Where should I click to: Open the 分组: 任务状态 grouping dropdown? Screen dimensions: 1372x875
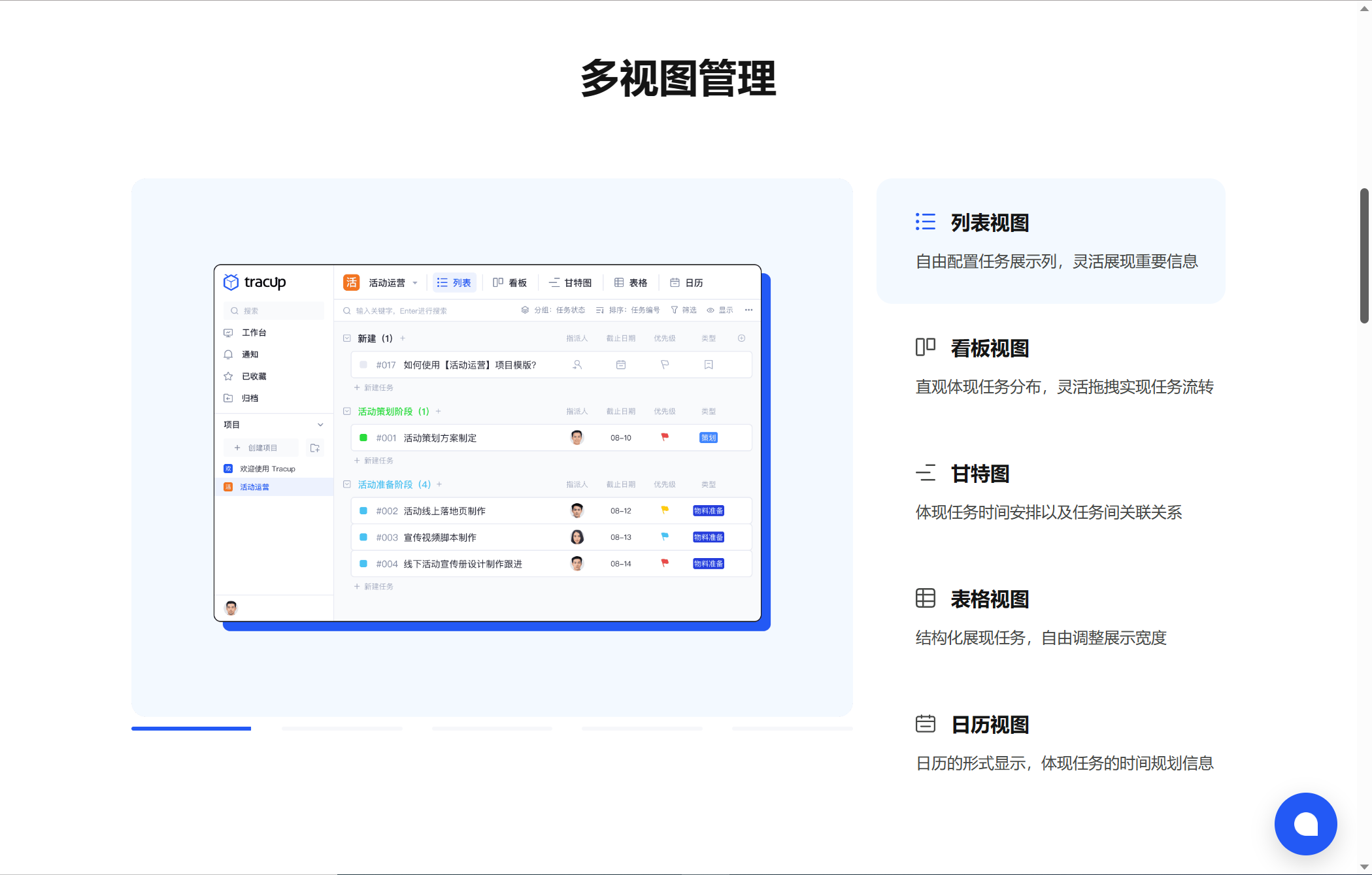[x=553, y=310]
